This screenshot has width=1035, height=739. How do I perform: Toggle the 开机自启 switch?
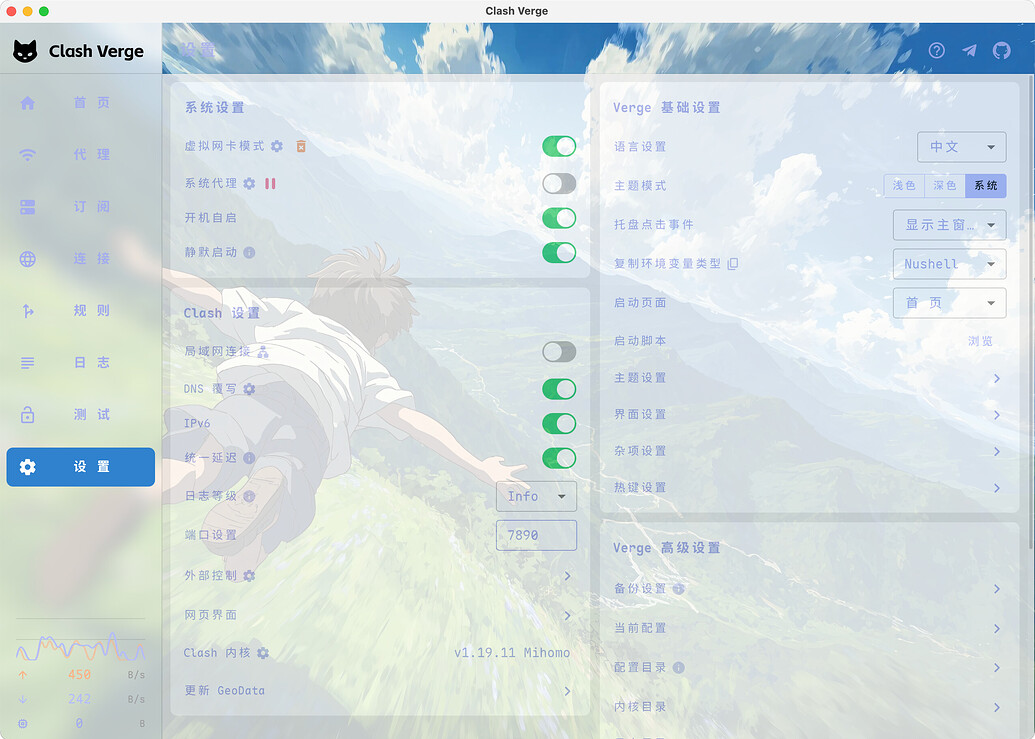[559, 218]
